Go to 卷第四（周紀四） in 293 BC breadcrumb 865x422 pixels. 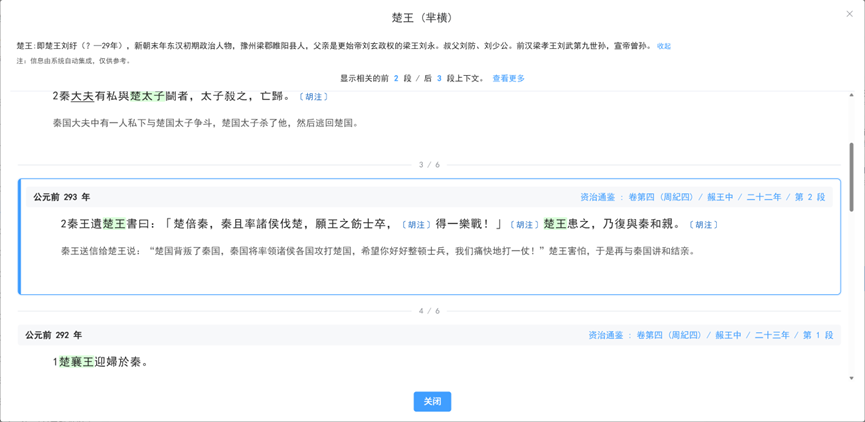tap(661, 197)
